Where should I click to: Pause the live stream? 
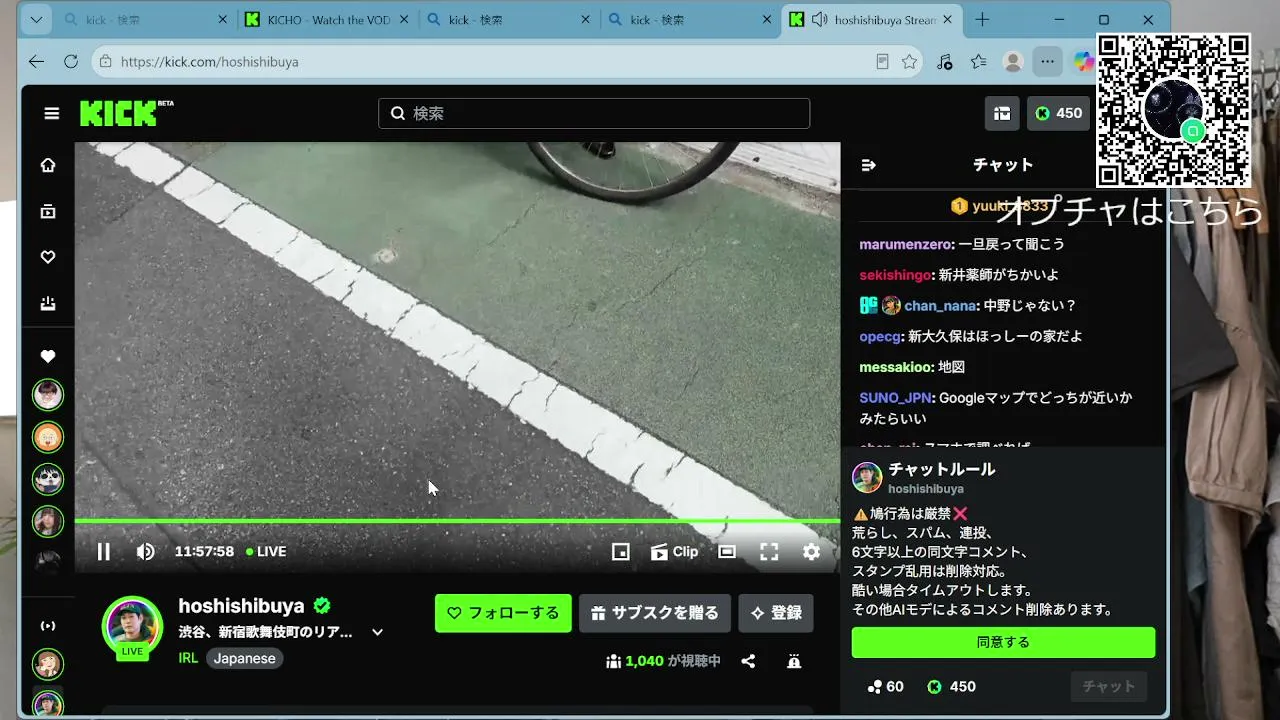pyautogui.click(x=103, y=551)
